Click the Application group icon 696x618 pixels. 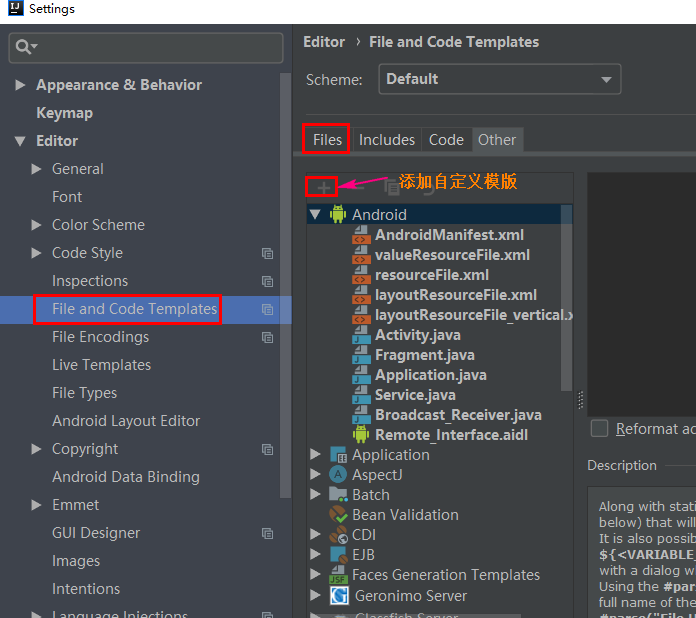338,455
